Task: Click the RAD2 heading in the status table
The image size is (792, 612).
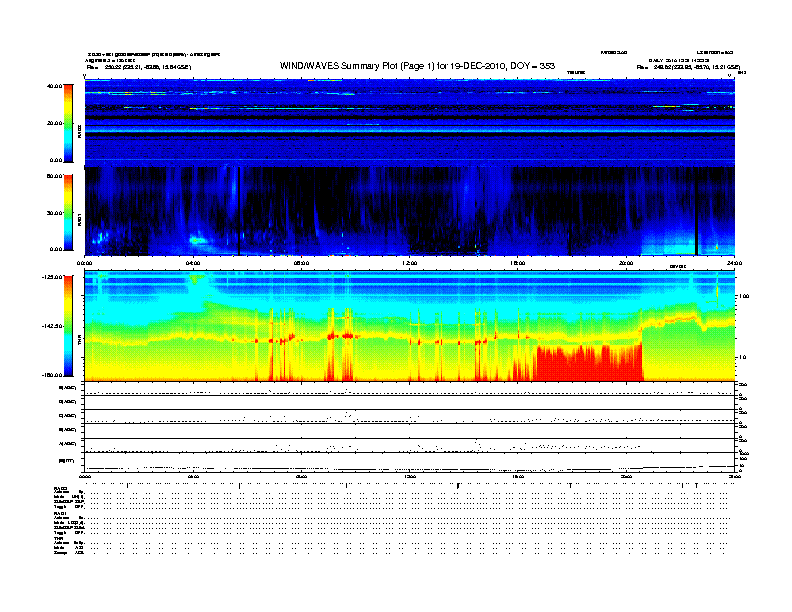Action: [x=60, y=488]
